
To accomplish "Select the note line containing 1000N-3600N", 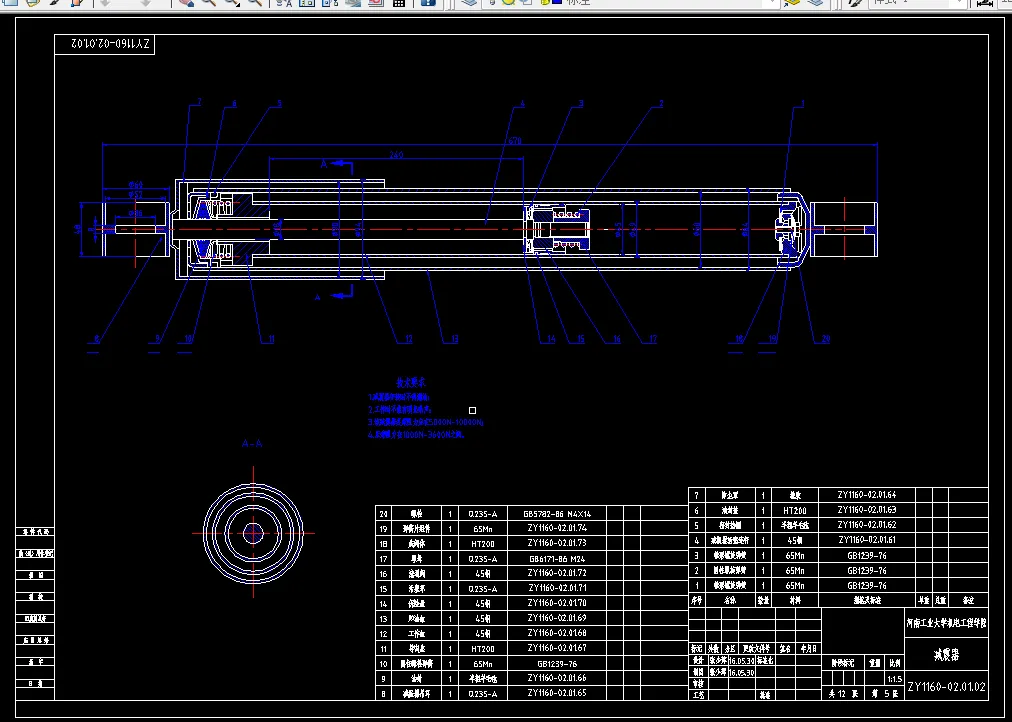I will (417, 435).
